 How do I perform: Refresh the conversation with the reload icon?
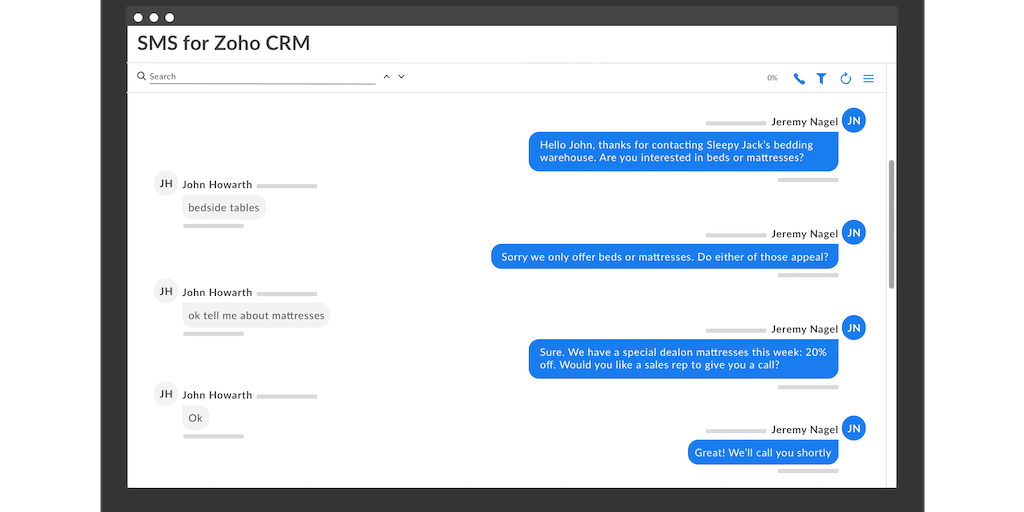click(x=845, y=78)
